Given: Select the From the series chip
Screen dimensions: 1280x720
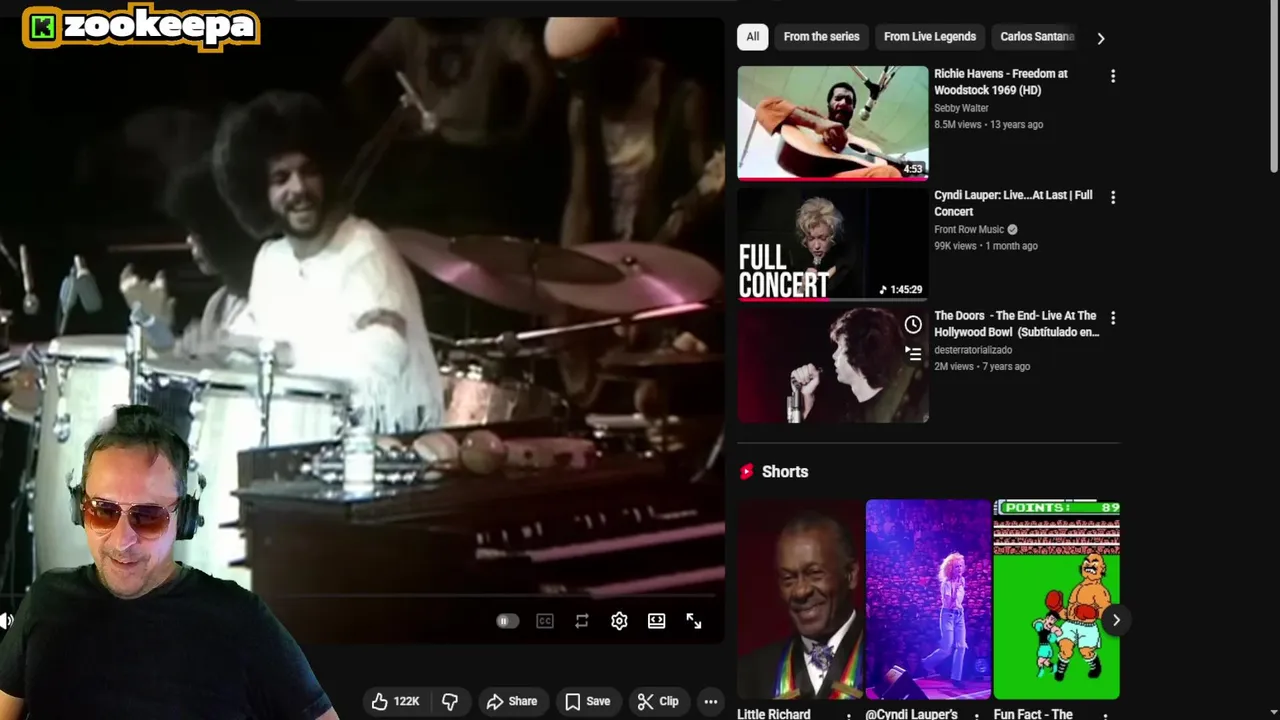Looking at the screenshot, I should [x=821, y=37].
